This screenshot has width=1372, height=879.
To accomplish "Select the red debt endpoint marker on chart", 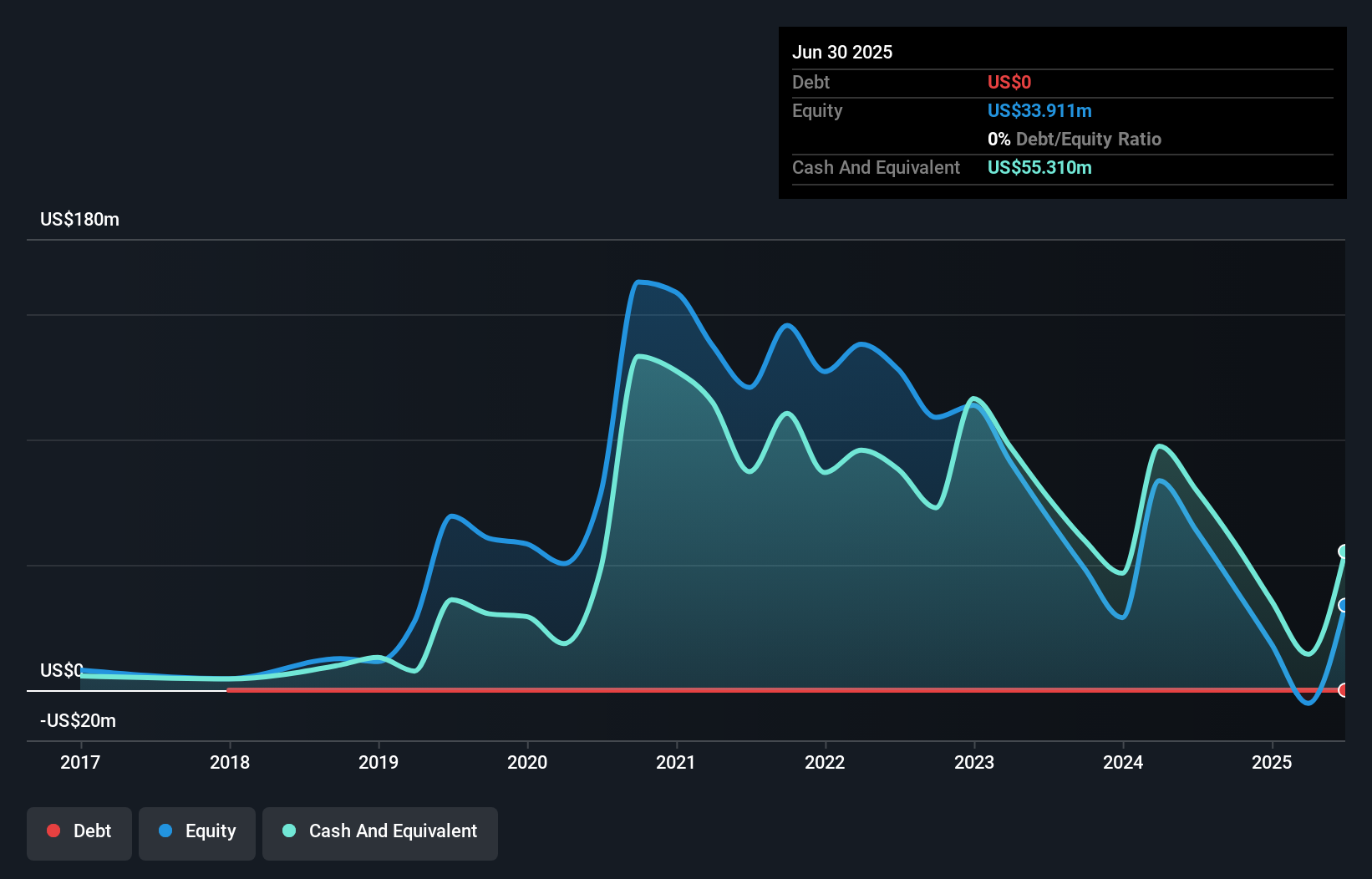I will [x=1343, y=691].
